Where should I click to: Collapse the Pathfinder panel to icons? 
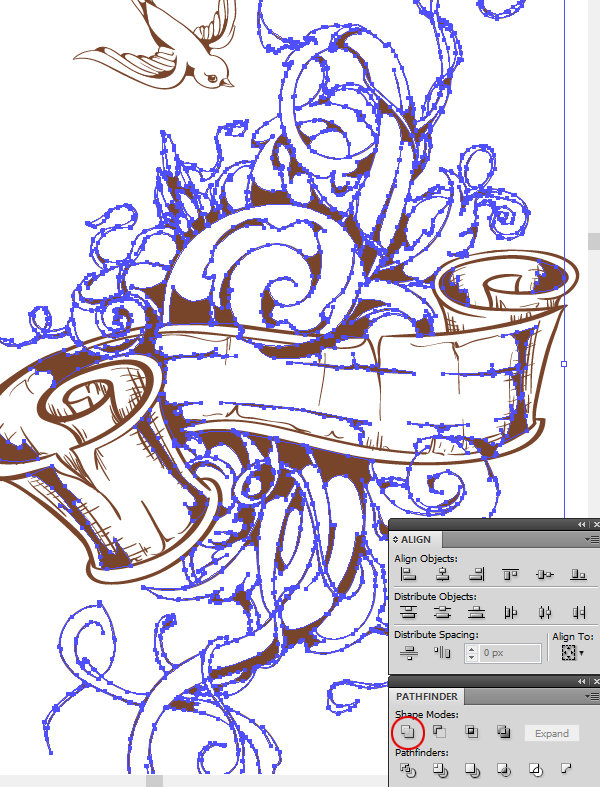click(581, 681)
